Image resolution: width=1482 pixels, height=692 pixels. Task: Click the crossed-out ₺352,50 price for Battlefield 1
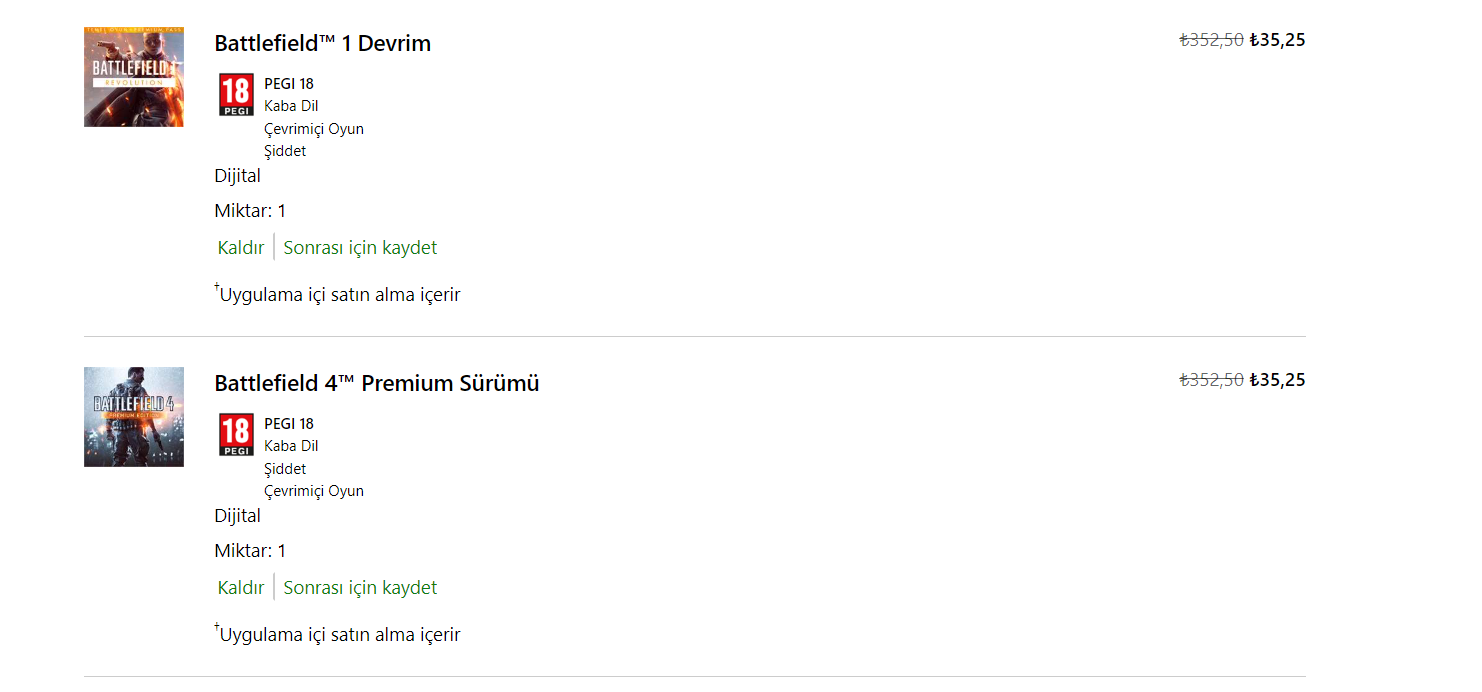pos(1211,40)
